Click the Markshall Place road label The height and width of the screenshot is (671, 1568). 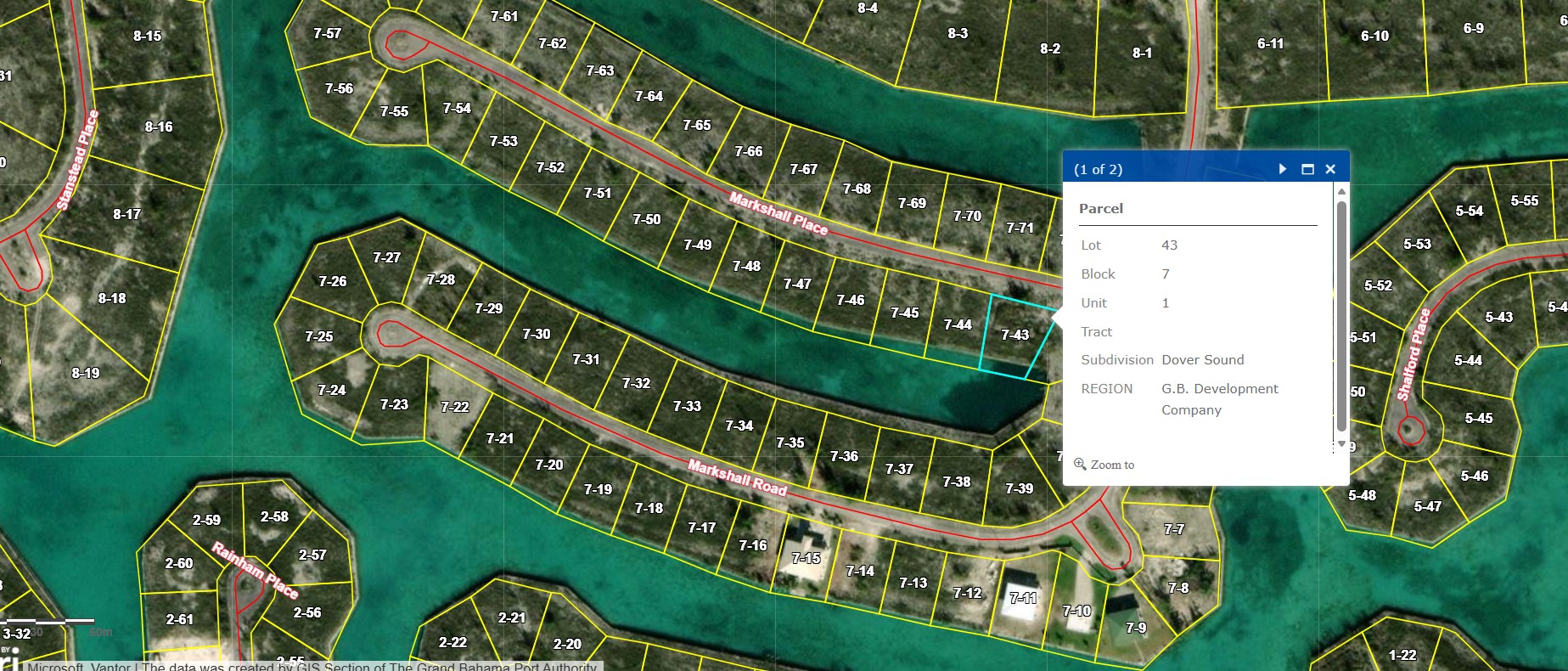coord(778,213)
